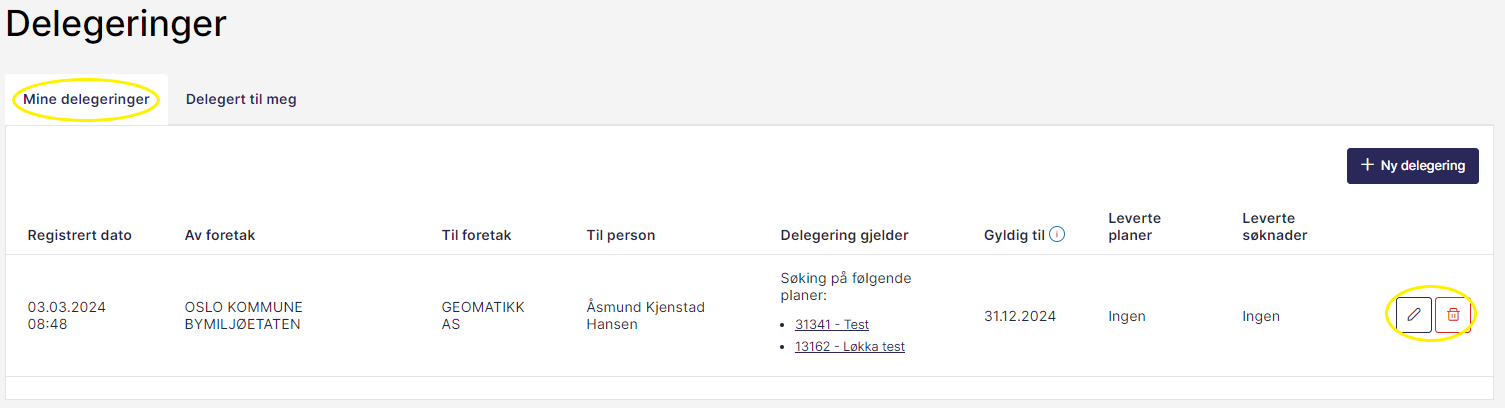1505x408 pixels.
Task: Click the Registrert dato column header
Action: pos(80,236)
